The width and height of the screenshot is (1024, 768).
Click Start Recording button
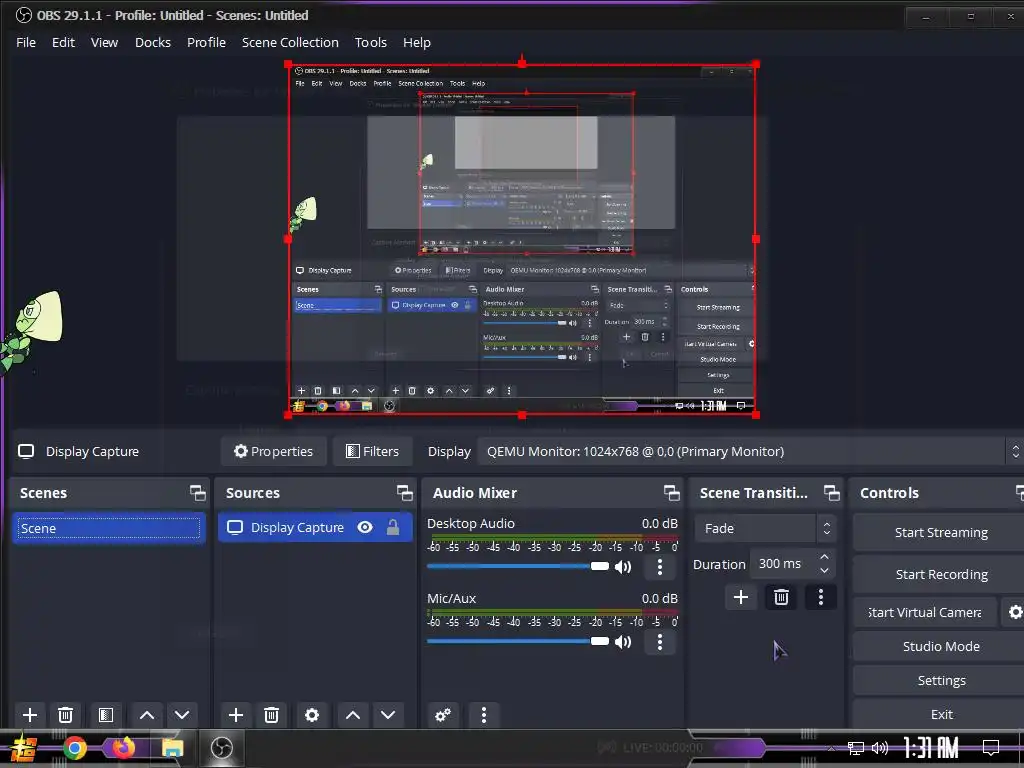(x=940, y=574)
